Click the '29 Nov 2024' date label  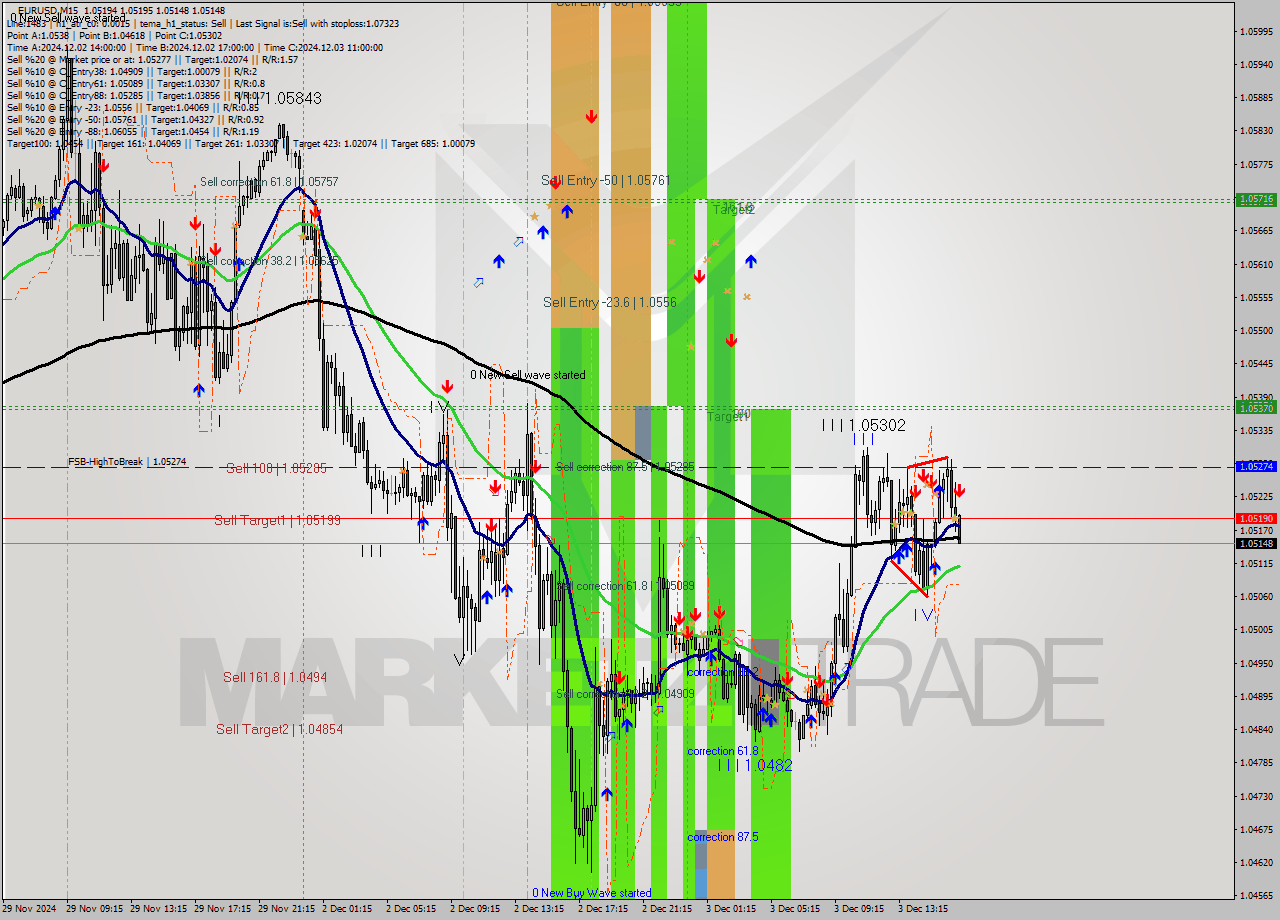[x=31, y=909]
